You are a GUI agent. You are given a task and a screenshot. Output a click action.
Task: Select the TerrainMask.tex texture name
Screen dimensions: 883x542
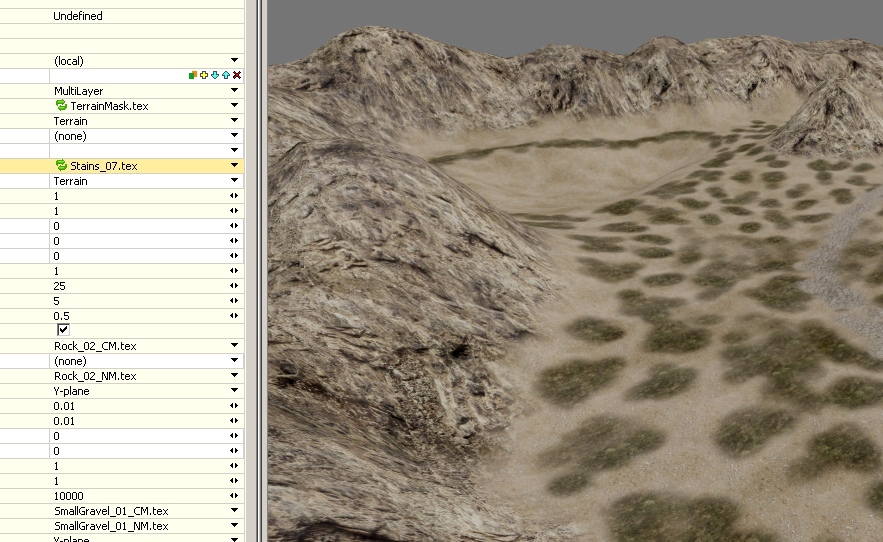click(x=109, y=106)
